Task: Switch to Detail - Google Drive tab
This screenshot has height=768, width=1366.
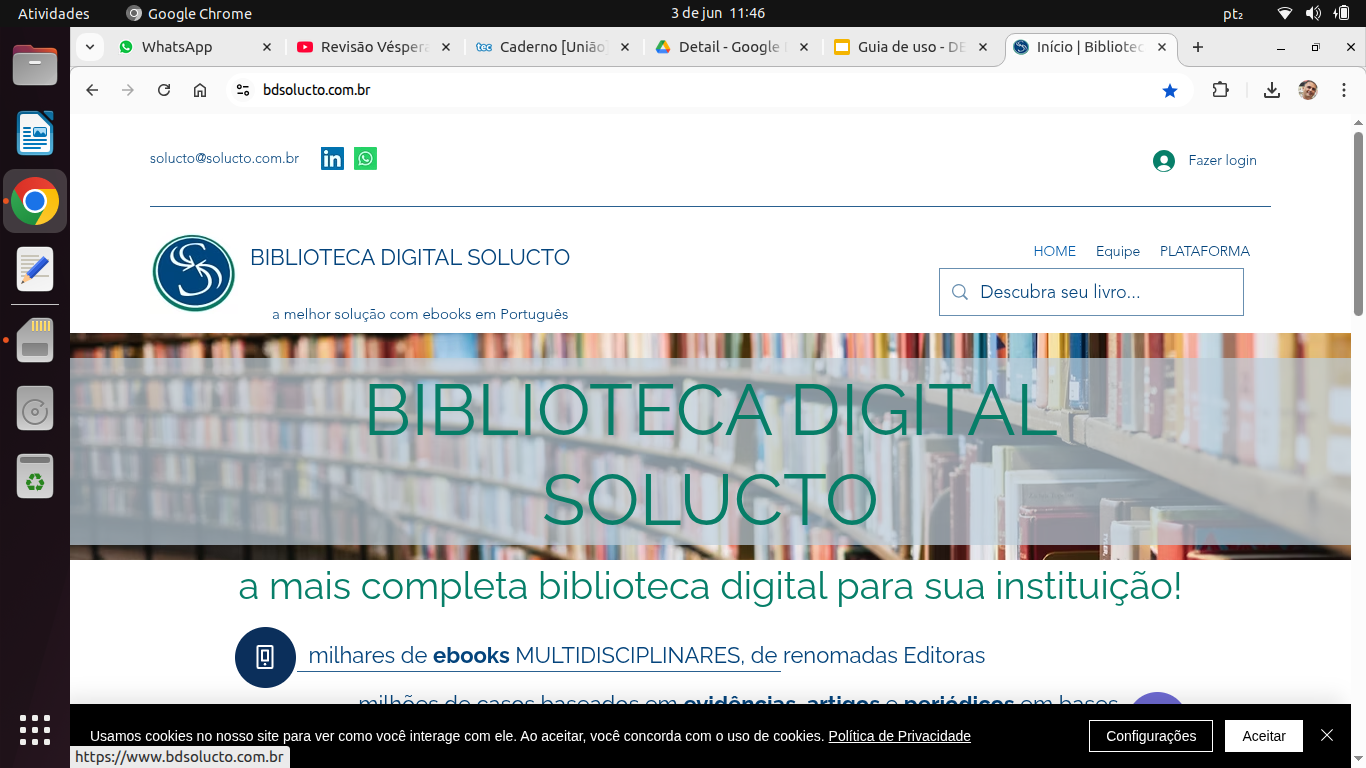Action: [732, 47]
